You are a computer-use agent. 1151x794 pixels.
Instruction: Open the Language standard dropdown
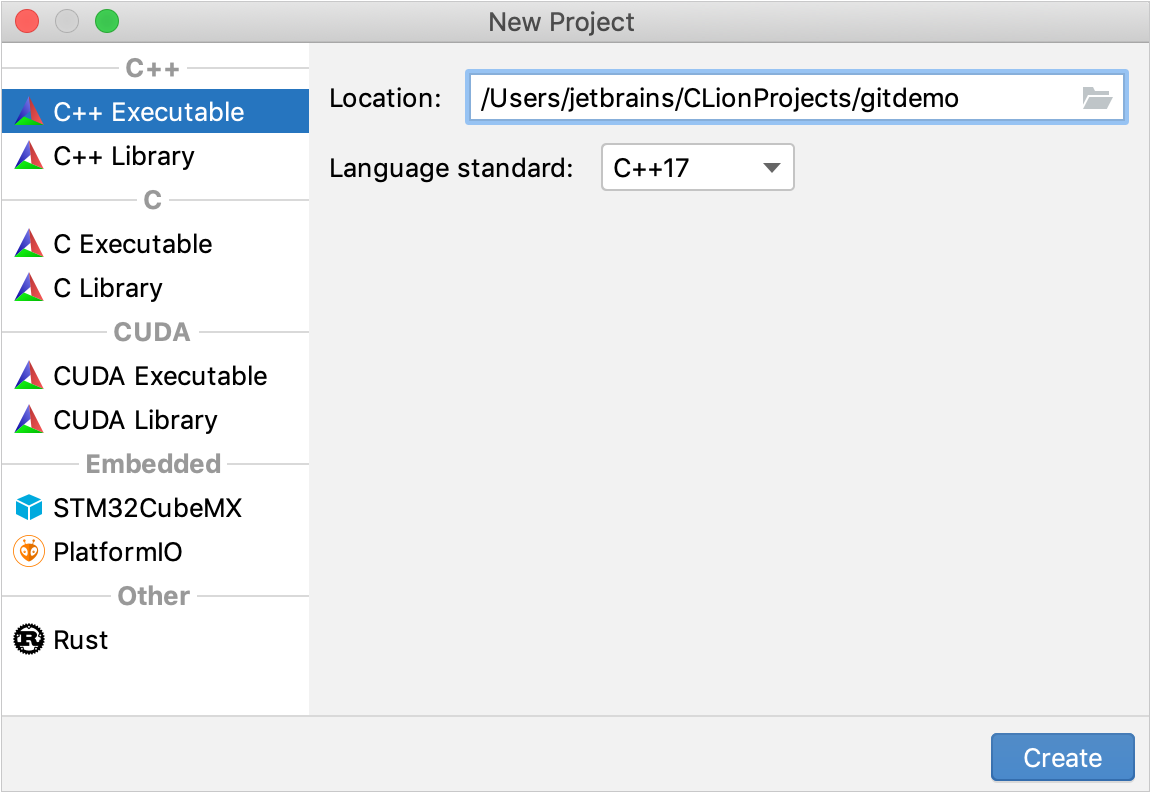click(697, 167)
